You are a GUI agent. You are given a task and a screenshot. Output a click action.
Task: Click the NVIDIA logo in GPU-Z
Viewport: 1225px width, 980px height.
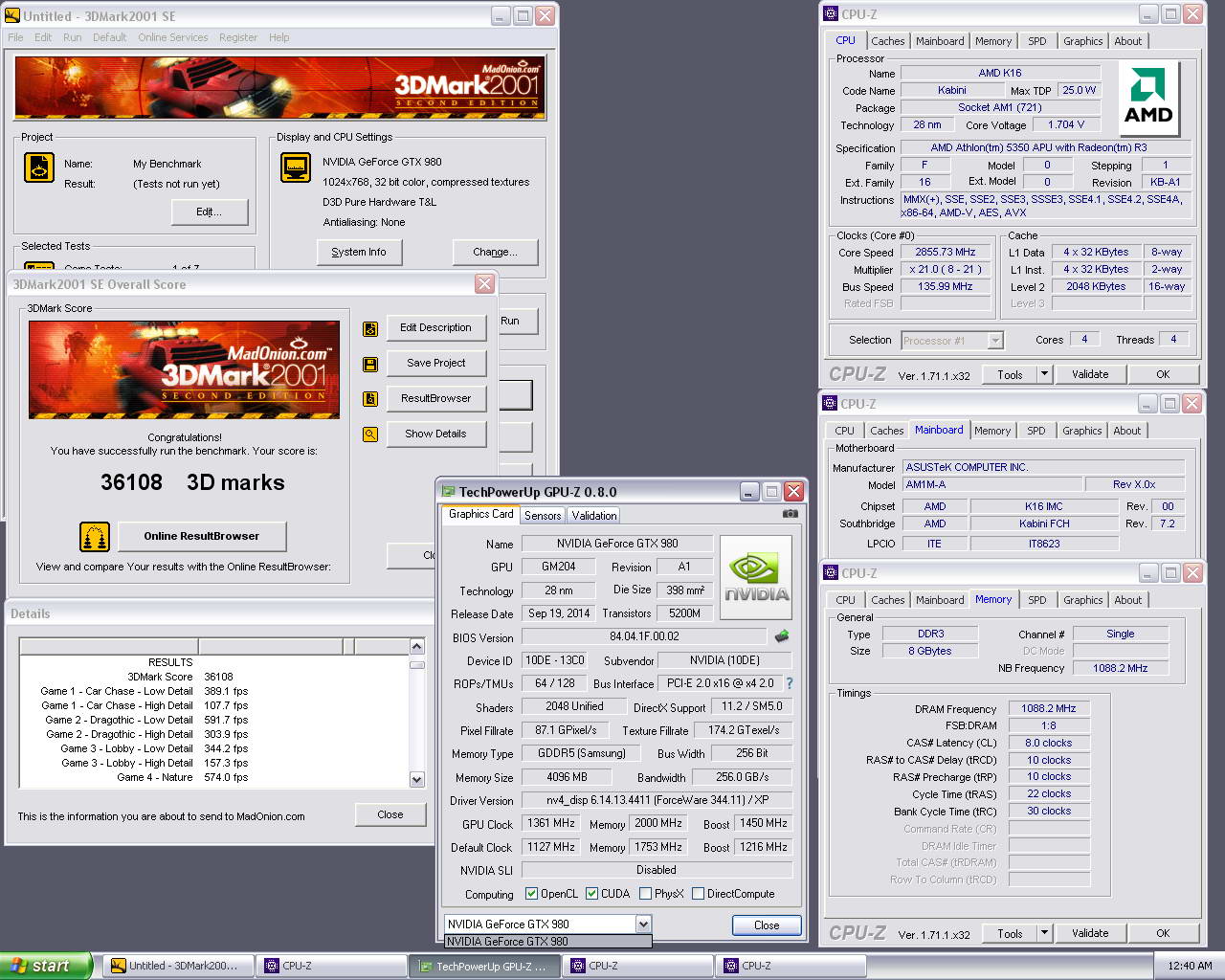tap(756, 578)
